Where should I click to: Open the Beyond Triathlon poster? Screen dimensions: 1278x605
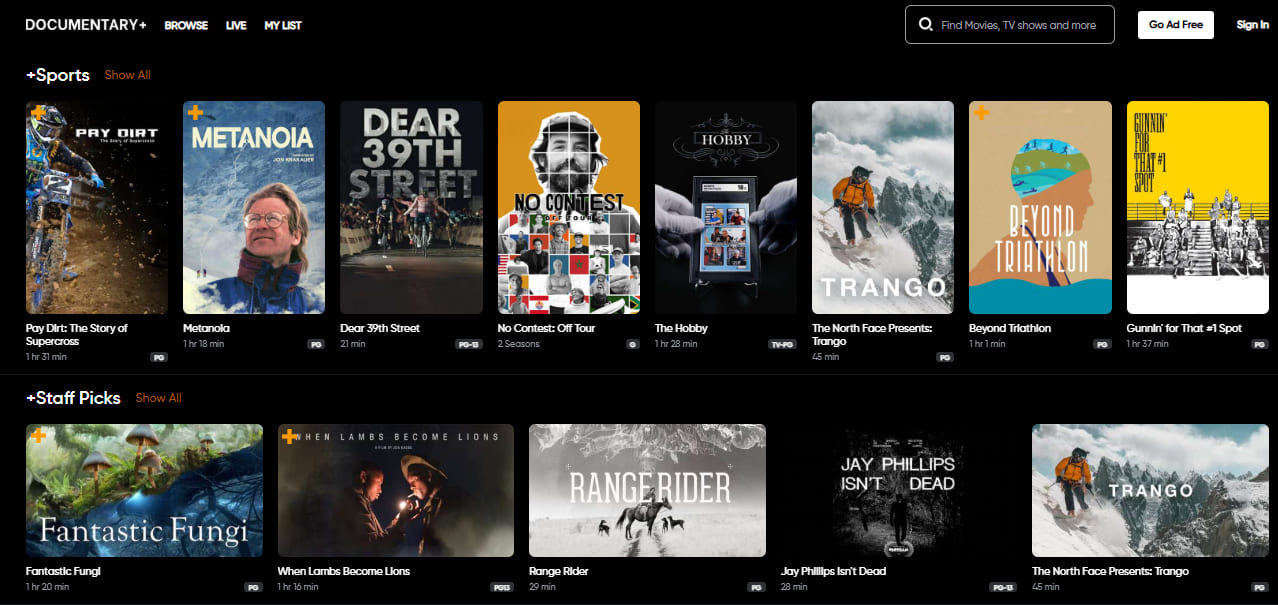pyautogui.click(x=1040, y=207)
